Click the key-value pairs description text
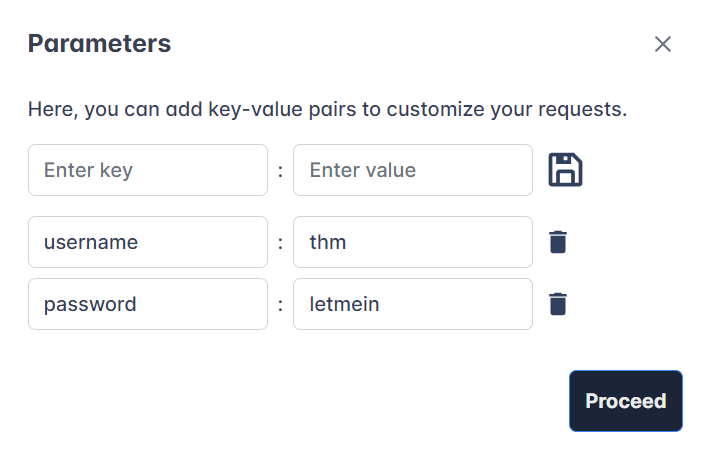The height and width of the screenshot is (451, 703). click(x=327, y=109)
